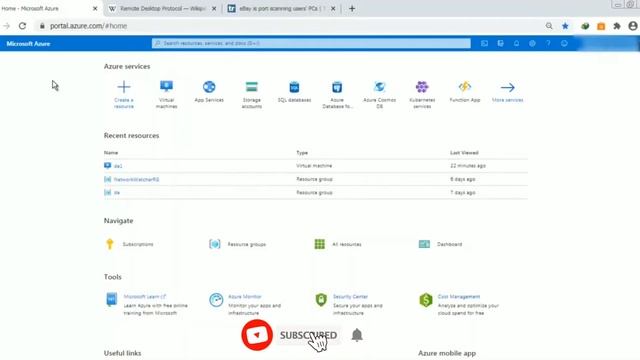The image size is (640, 360).
Task: Click the orange extension icon in toolbar
Action: 601,26
